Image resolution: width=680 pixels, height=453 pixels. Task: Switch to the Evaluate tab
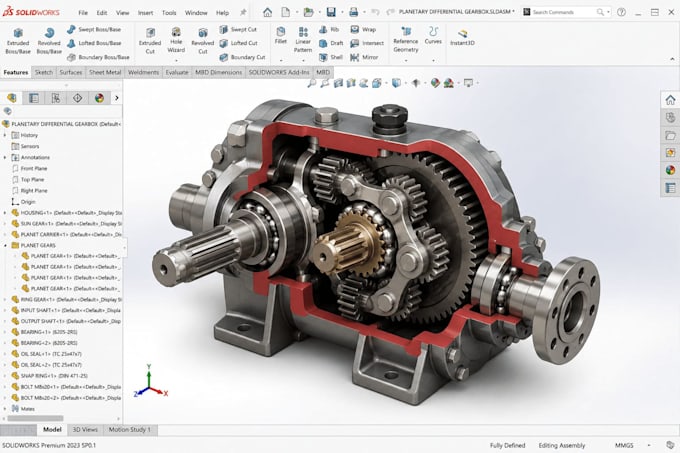coord(177,72)
